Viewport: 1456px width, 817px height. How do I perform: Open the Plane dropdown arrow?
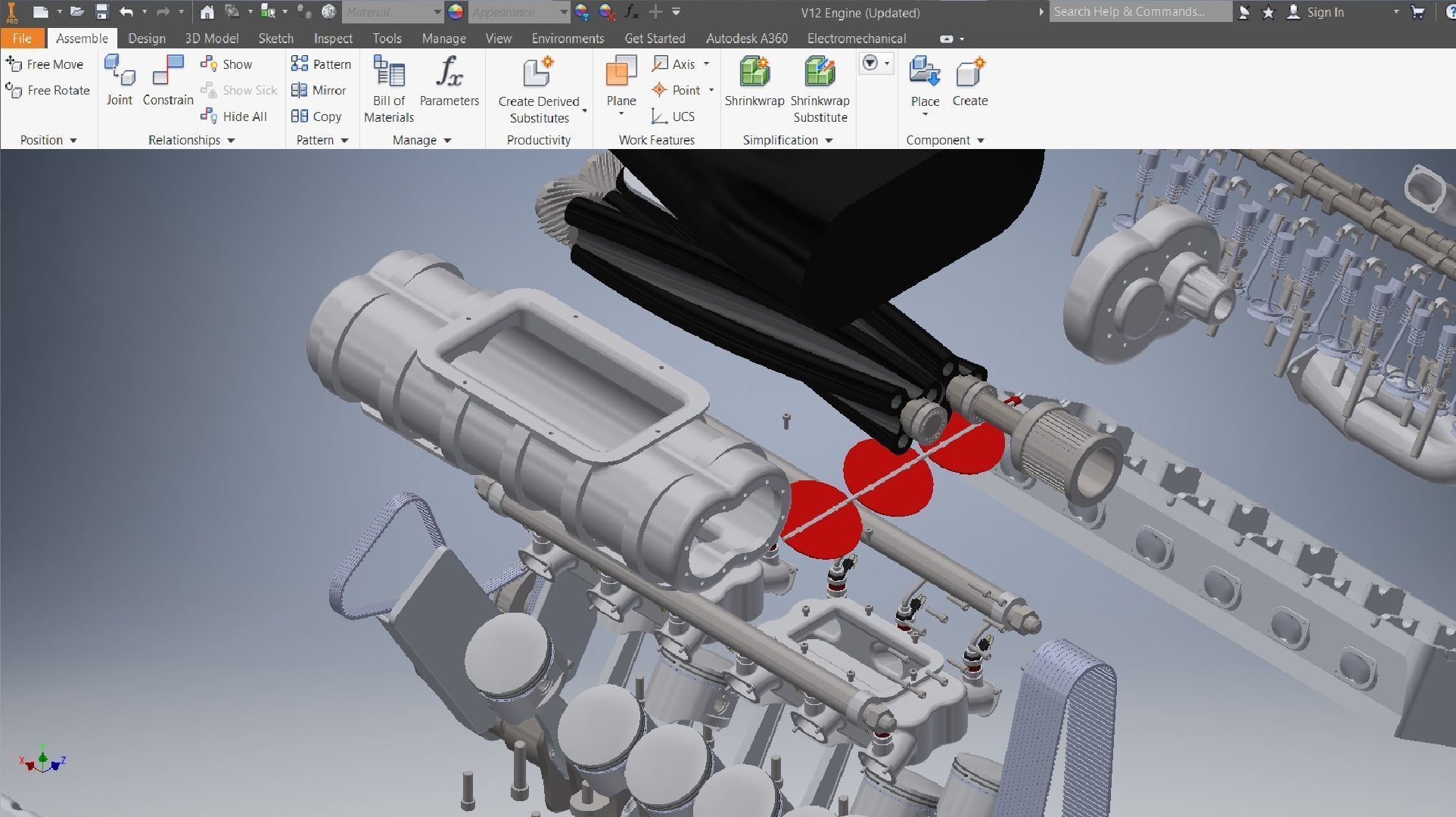621,115
